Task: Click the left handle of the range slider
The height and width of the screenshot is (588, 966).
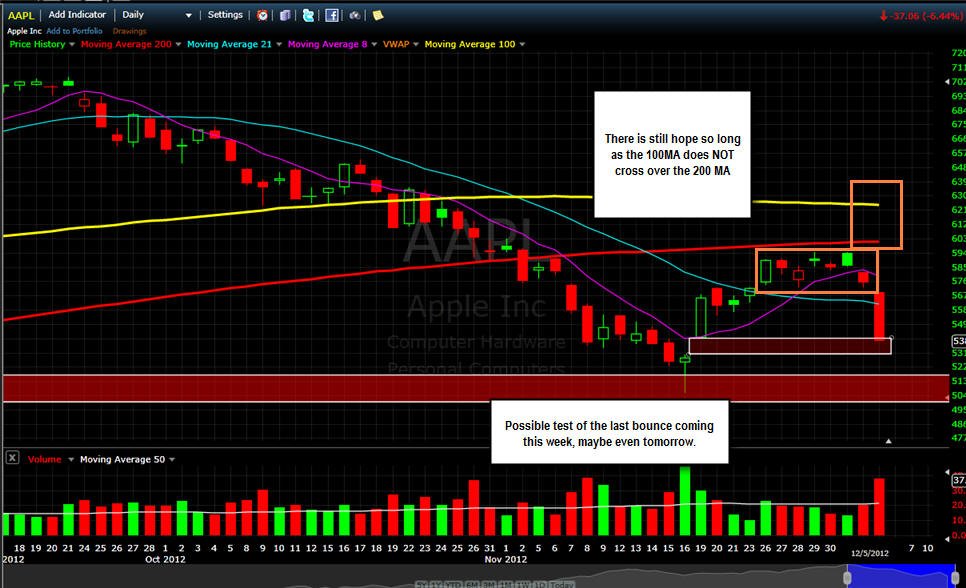Action: (847, 578)
